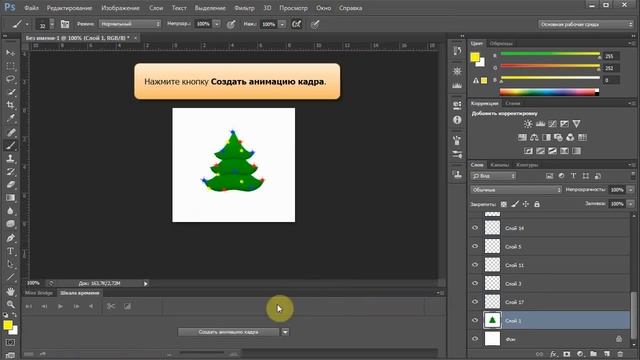Delete layer with trash icon
640x360 pixels.
click(620, 354)
